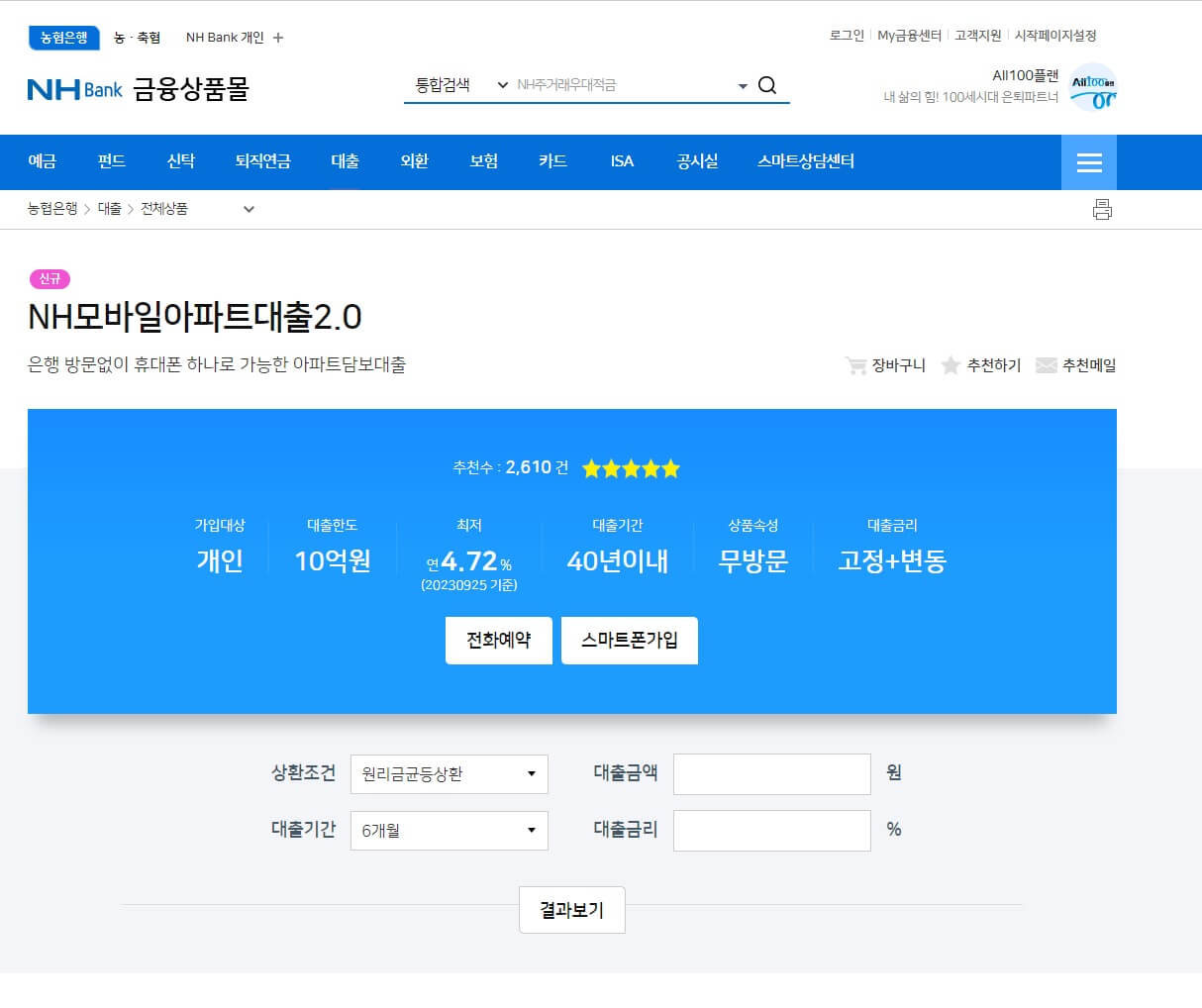Click the 2,610 건 recommendation count

tap(537, 467)
